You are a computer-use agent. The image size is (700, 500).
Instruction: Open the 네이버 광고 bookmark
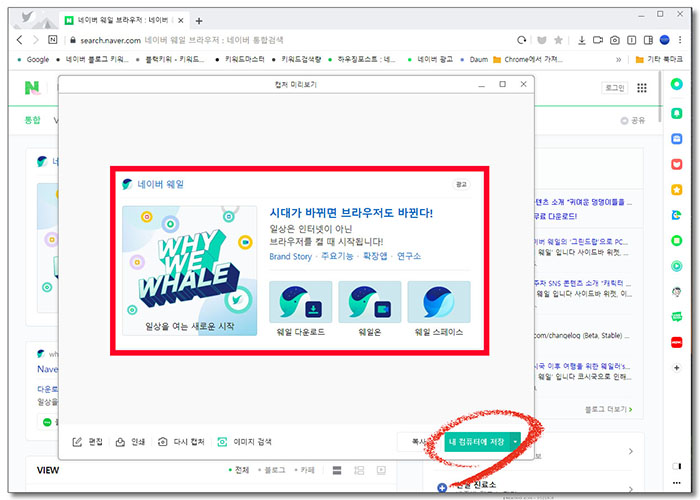coord(430,59)
